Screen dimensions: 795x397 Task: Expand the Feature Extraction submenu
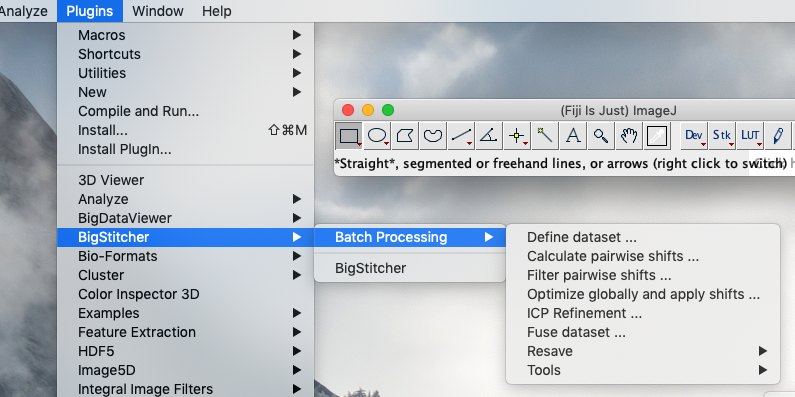point(186,332)
